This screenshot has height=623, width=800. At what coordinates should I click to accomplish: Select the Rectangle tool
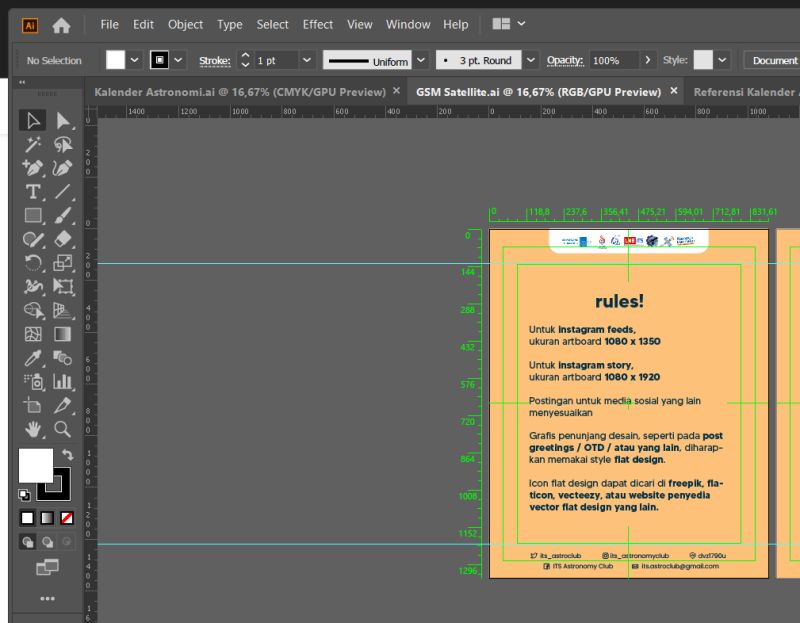pyautogui.click(x=31, y=215)
